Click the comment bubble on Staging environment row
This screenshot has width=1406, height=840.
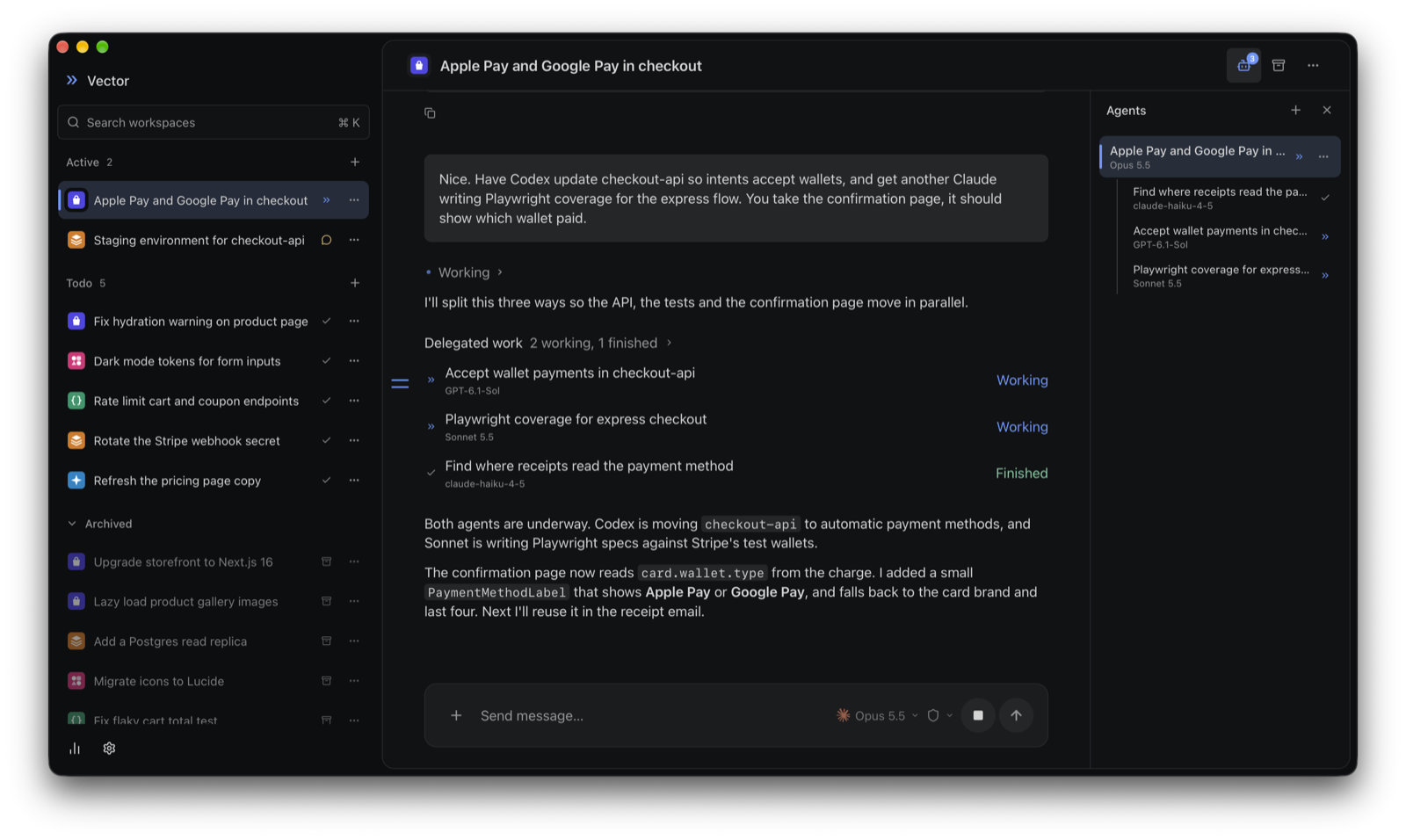[x=326, y=240]
